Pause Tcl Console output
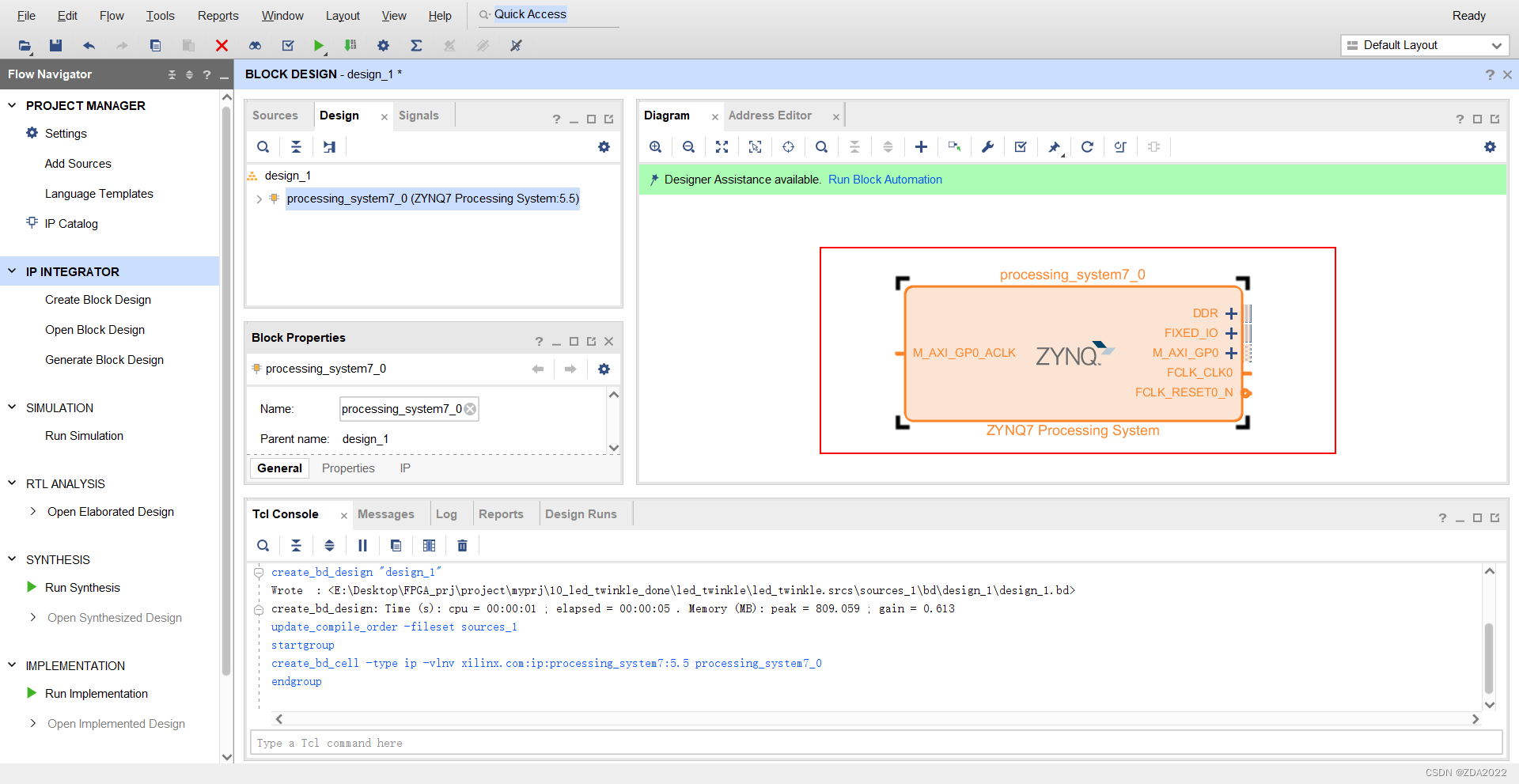This screenshot has width=1519, height=784. pos(362,546)
